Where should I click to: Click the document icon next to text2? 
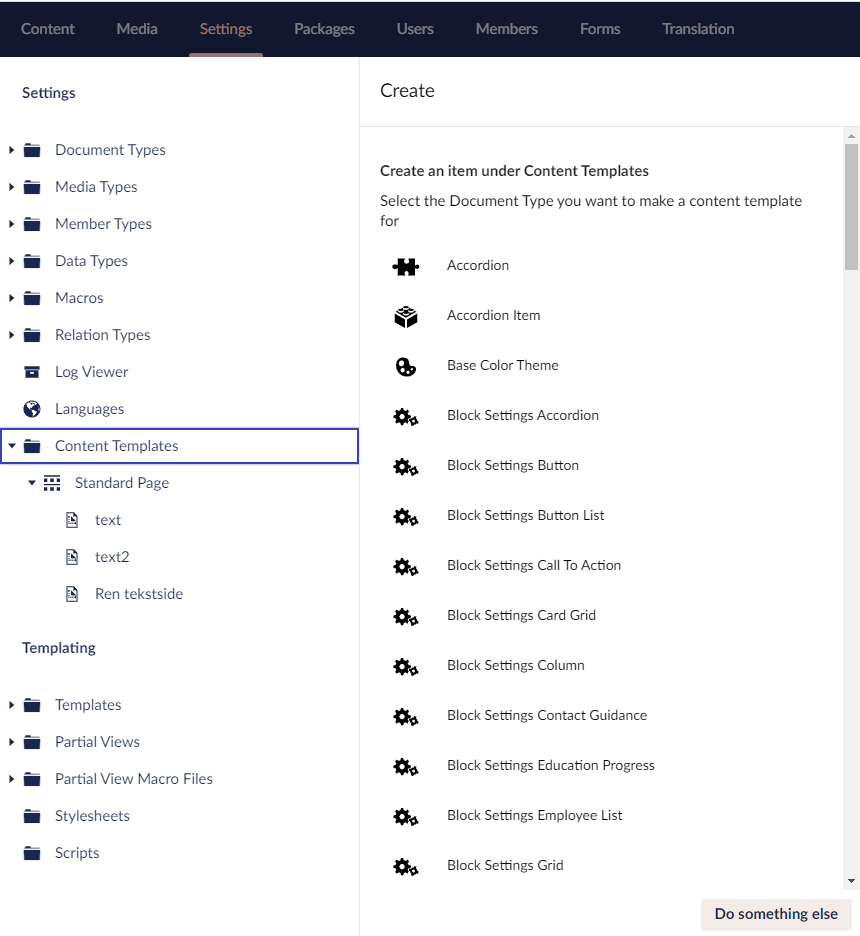[72, 557]
